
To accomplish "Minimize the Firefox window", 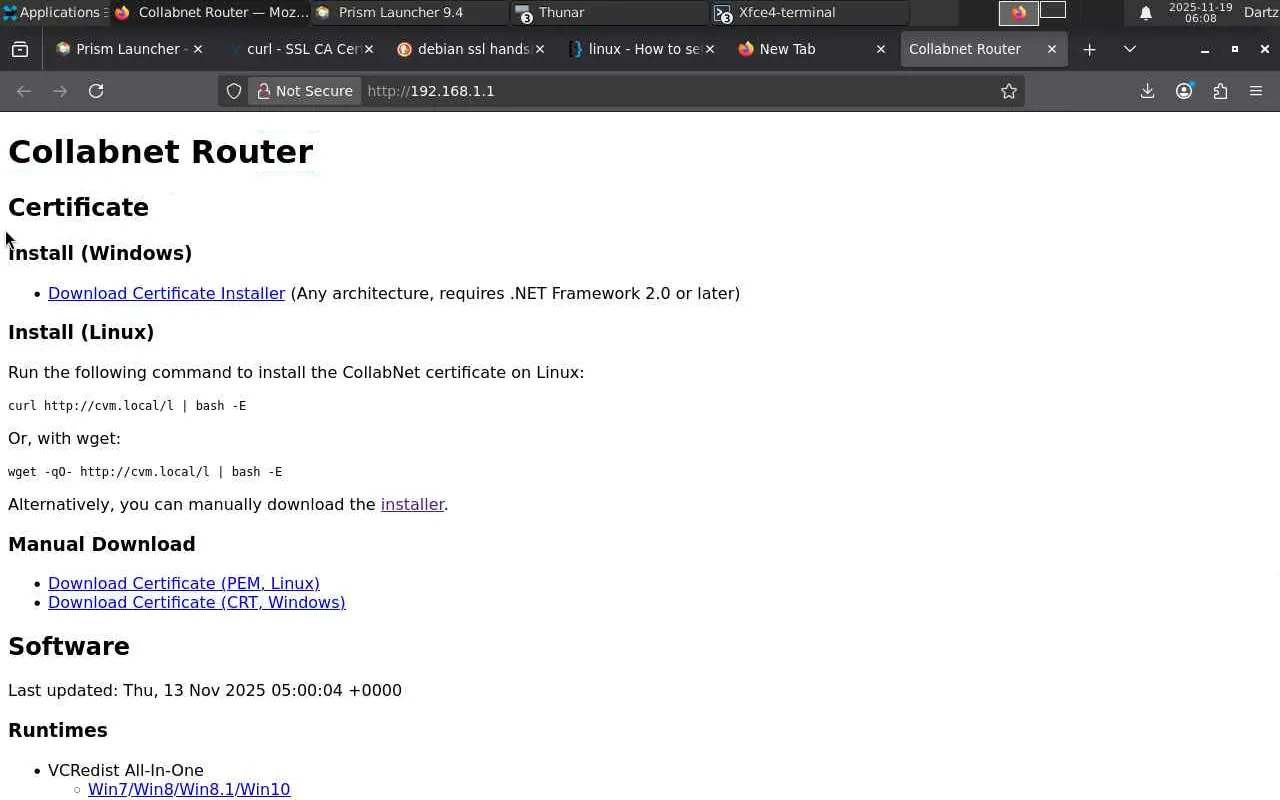I will click(x=1205, y=49).
